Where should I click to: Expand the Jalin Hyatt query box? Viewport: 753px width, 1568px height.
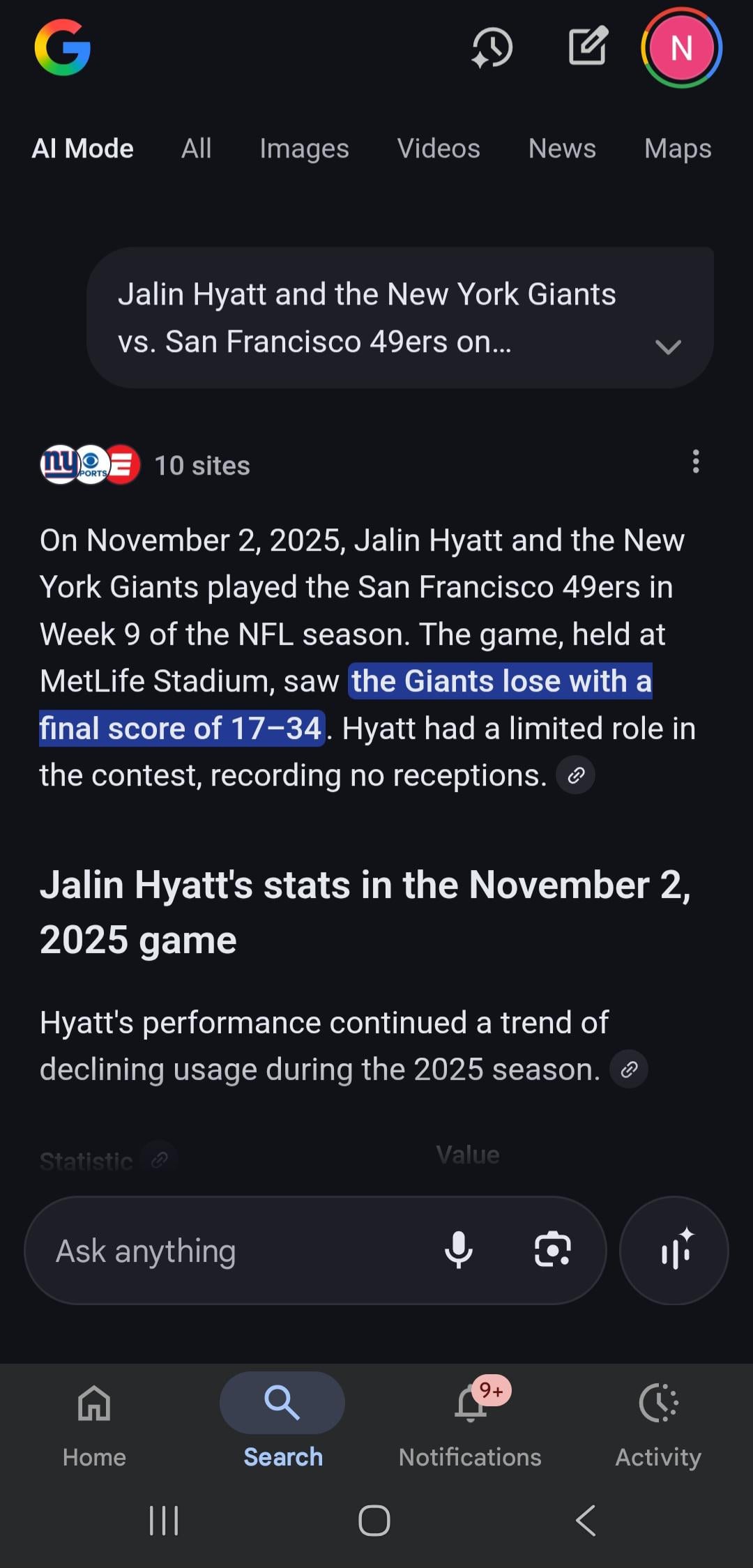(667, 347)
